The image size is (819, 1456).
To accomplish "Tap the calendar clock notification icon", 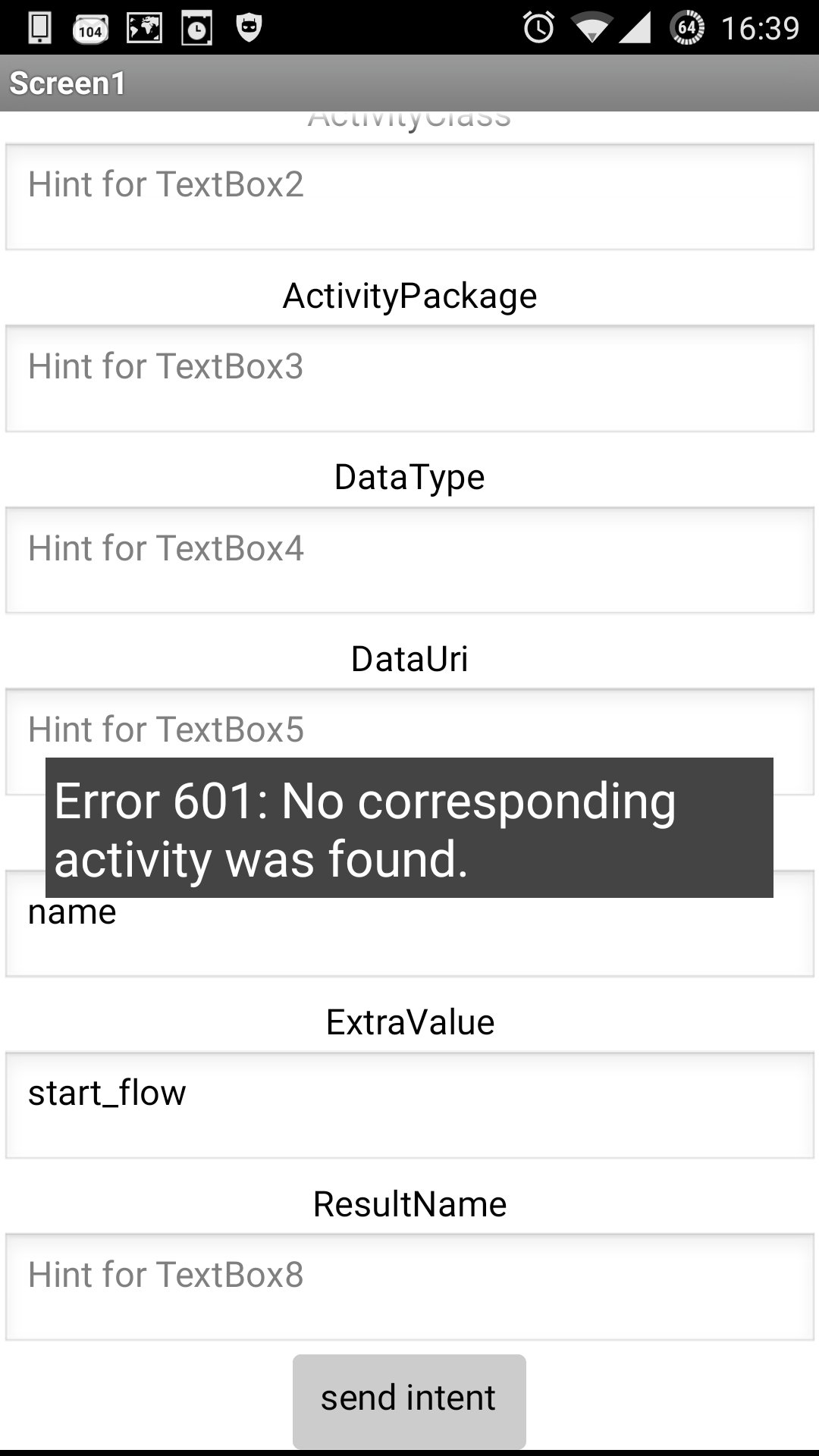I will point(196,29).
